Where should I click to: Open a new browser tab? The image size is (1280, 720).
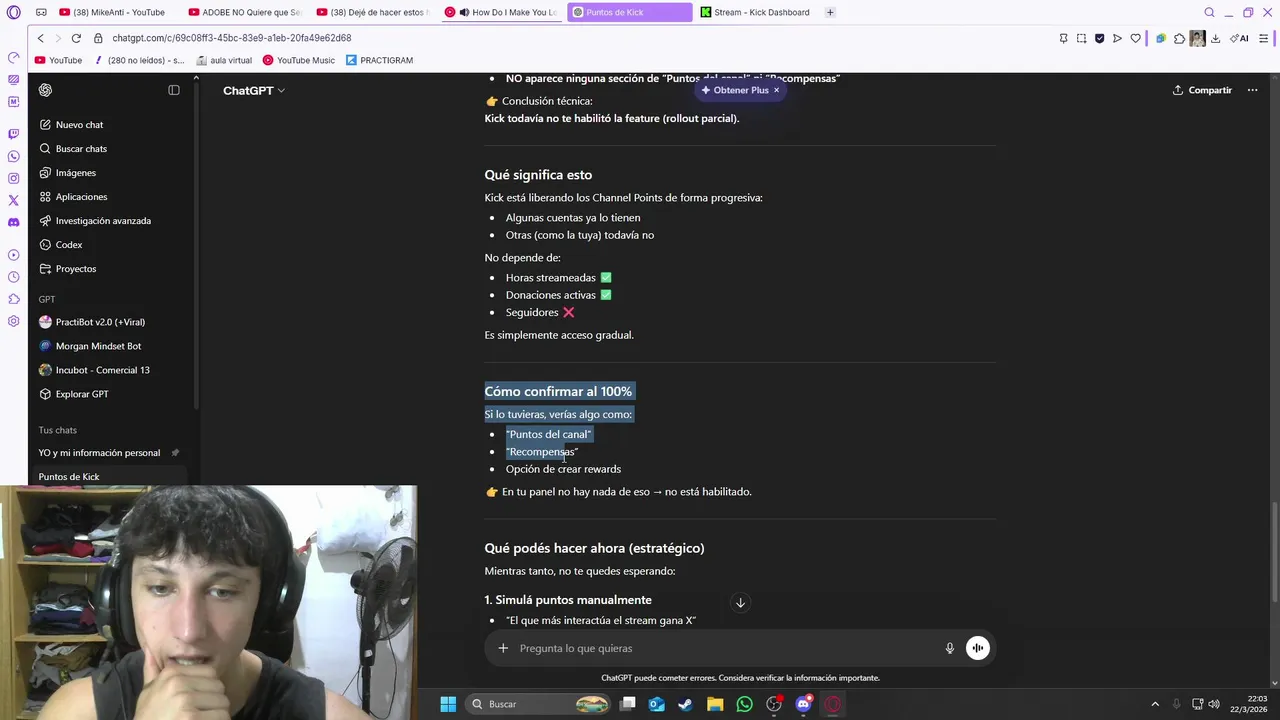coord(830,12)
